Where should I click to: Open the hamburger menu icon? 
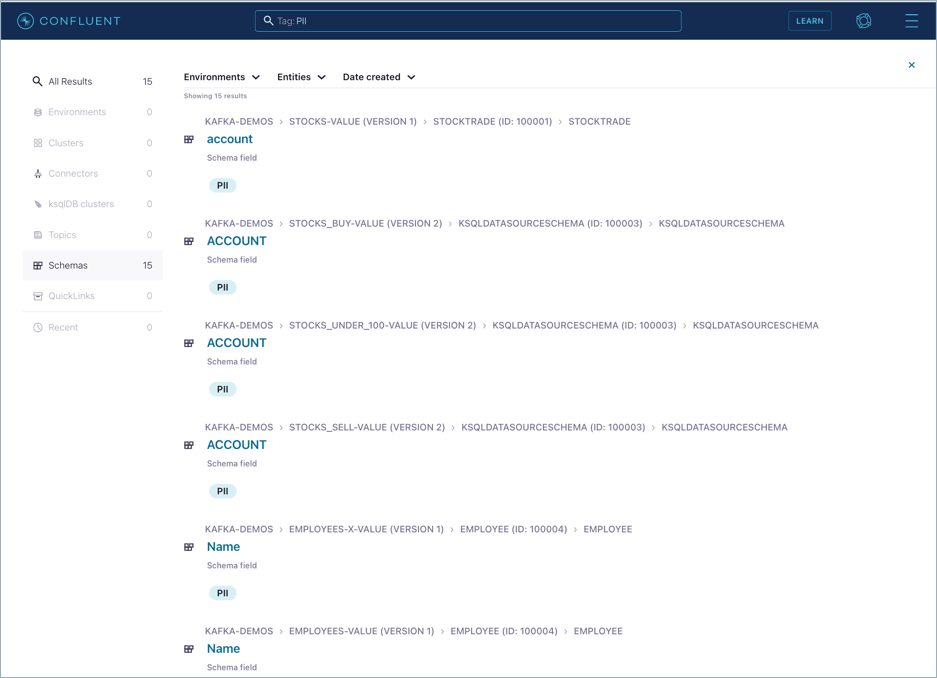(911, 21)
